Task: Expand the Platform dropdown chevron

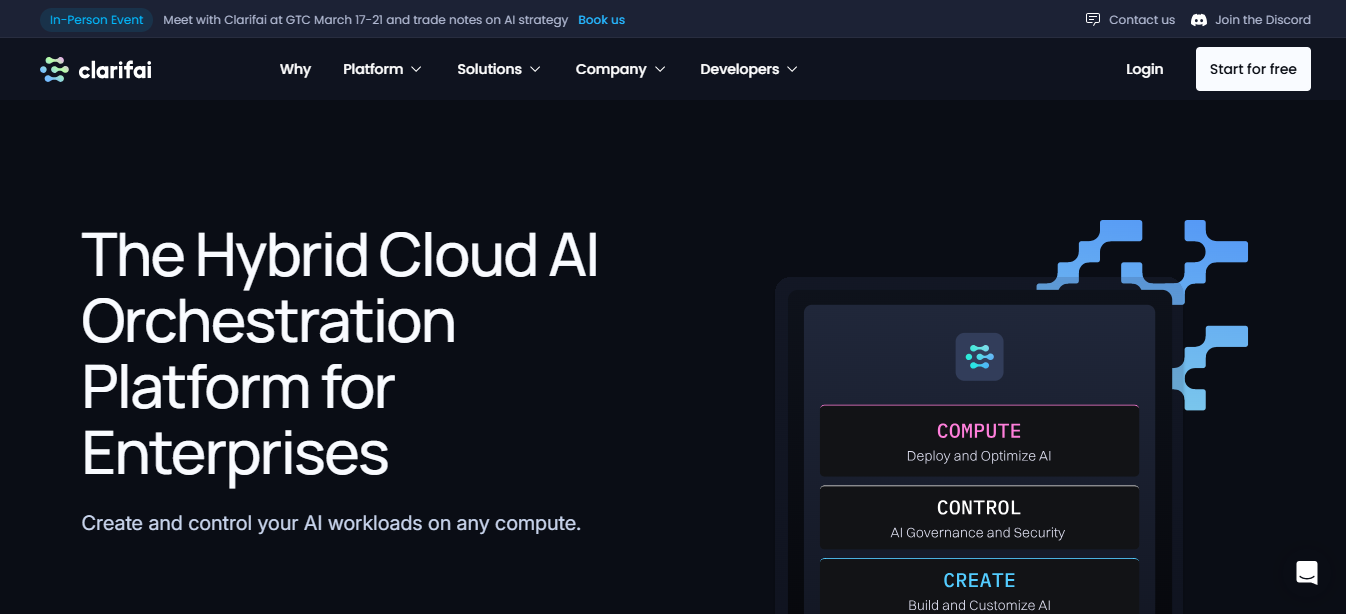Action: (x=416, y=70)
